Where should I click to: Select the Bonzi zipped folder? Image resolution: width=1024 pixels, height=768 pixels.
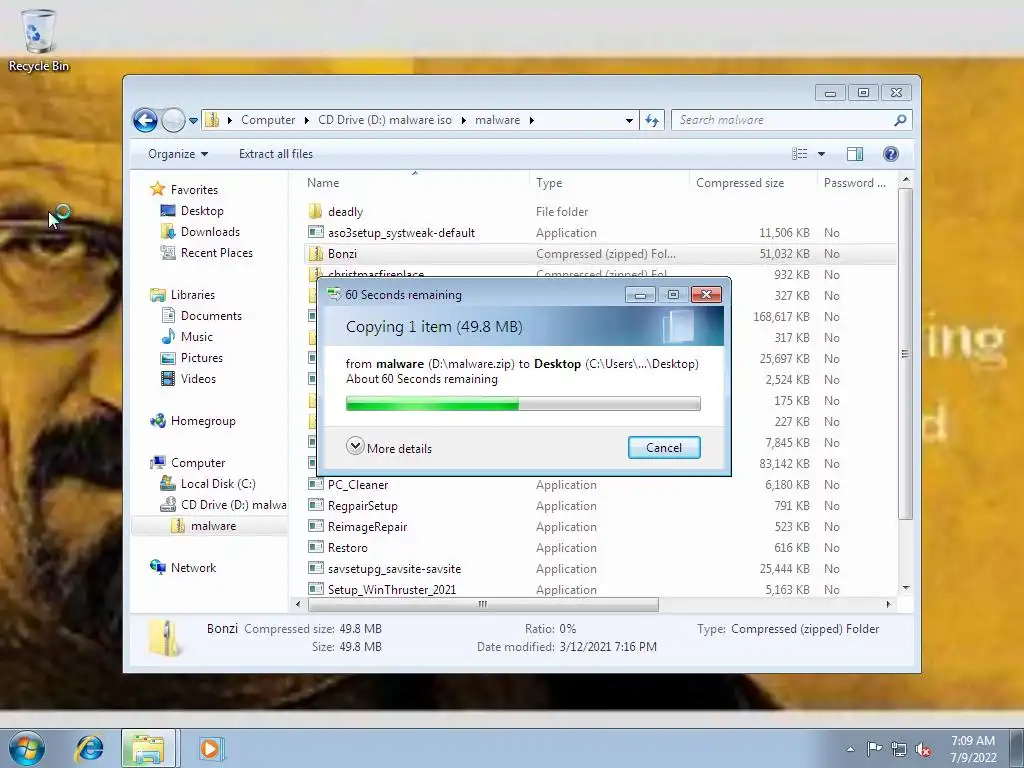point(600,253)
